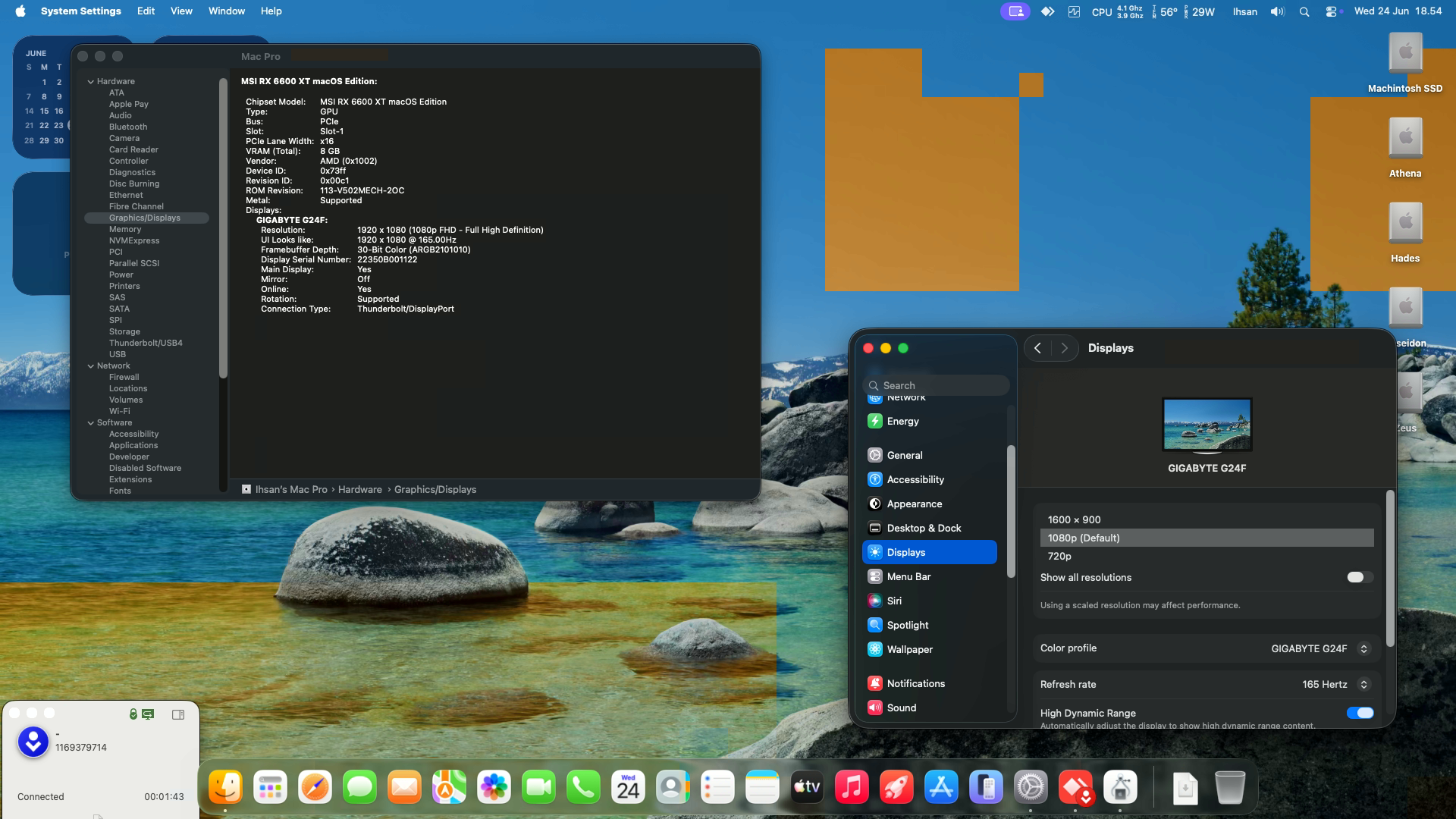Open the View menu in menu bar
The height and width of the screenshot is (819, 1456).
click(x=181, y=11)
